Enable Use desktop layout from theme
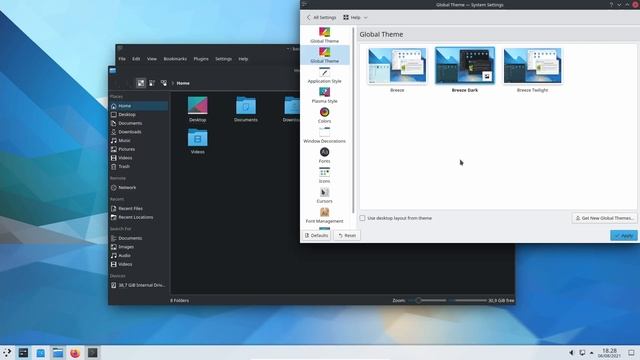Image resolution: width=640 pixels, height=360 pixels. (362, 218)
